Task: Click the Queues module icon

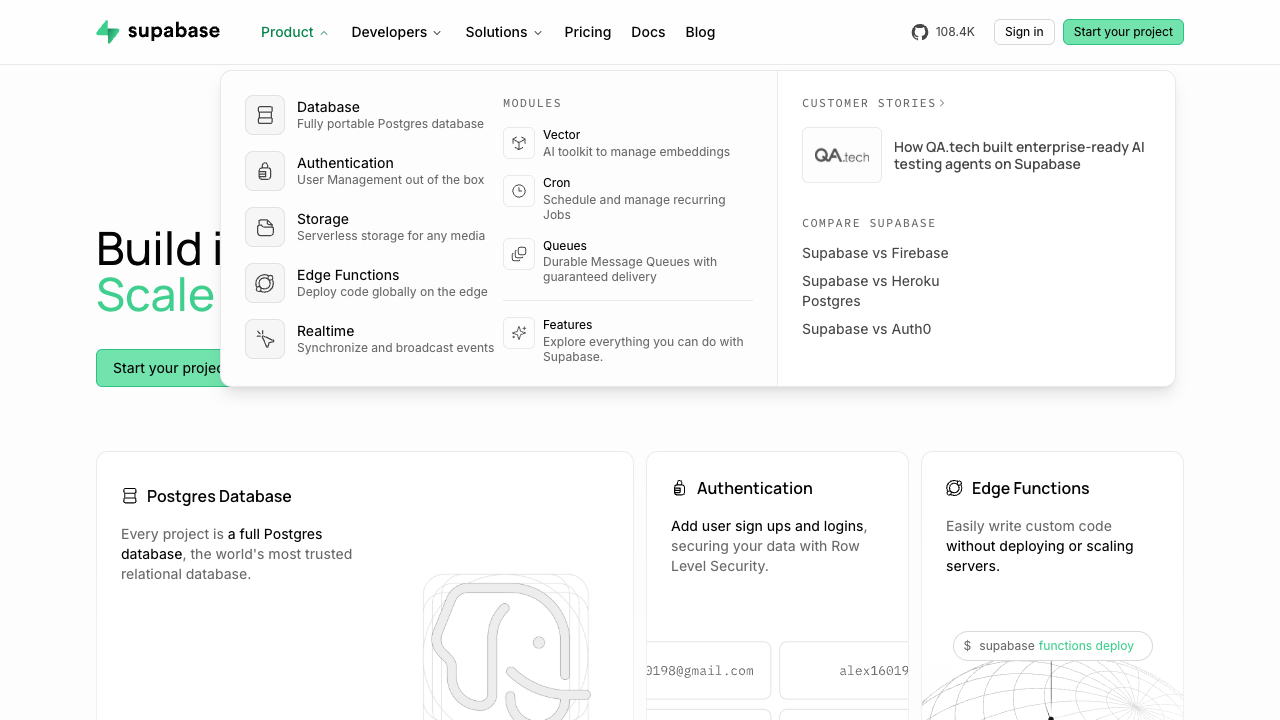Action: [x=519, y=254]
